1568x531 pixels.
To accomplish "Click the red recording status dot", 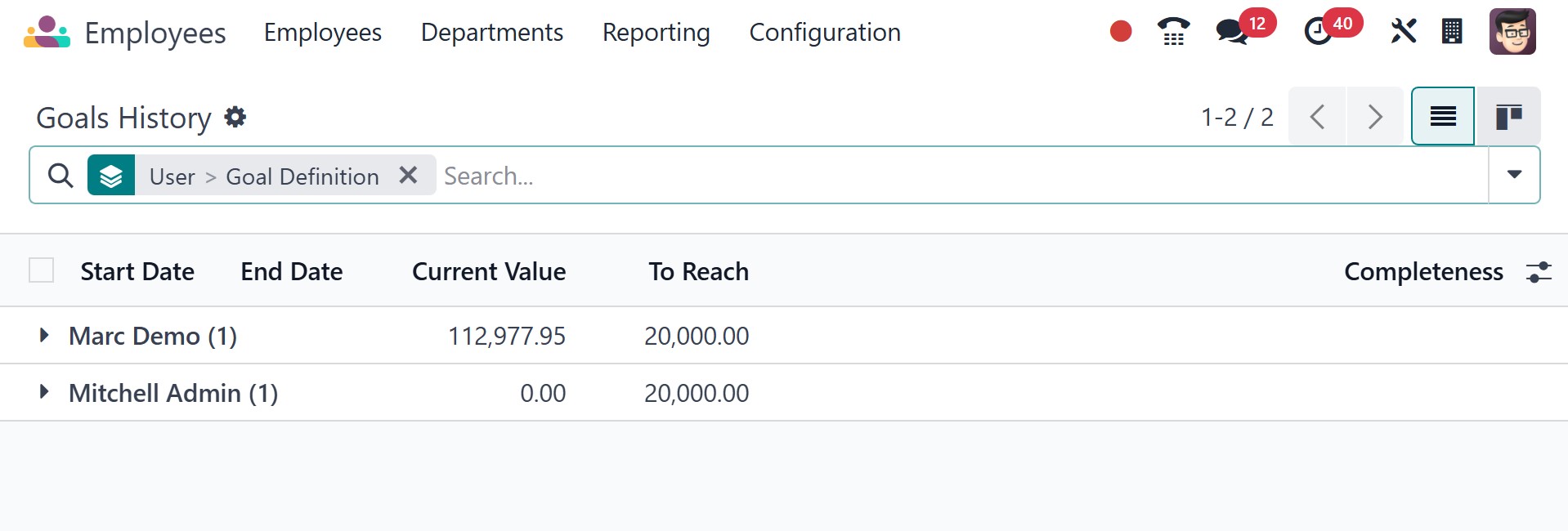I will click(1121, 32).
